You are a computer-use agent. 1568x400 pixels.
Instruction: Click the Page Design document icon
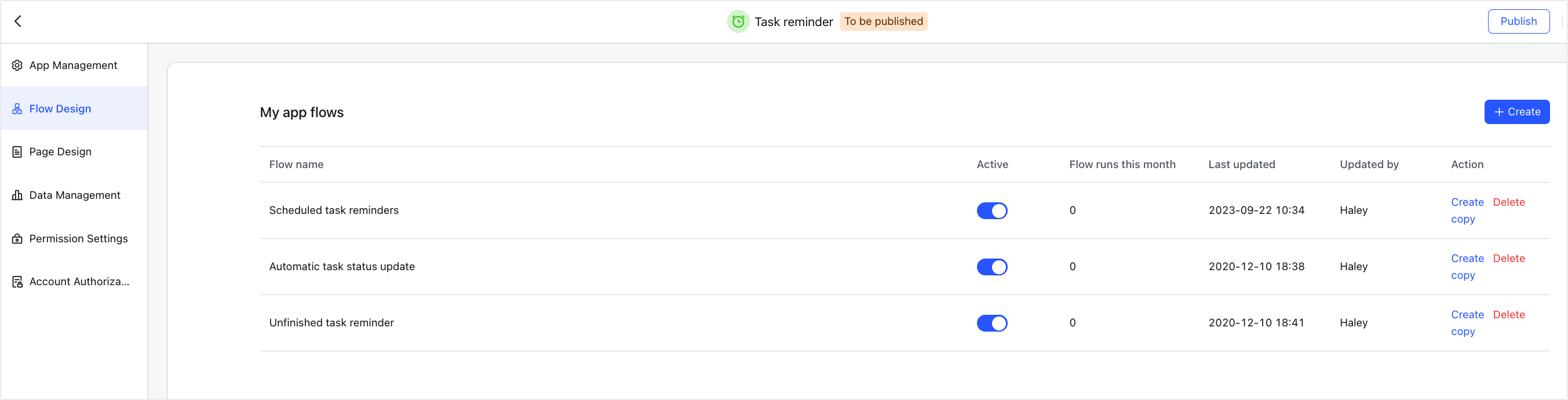click(17, 152)
